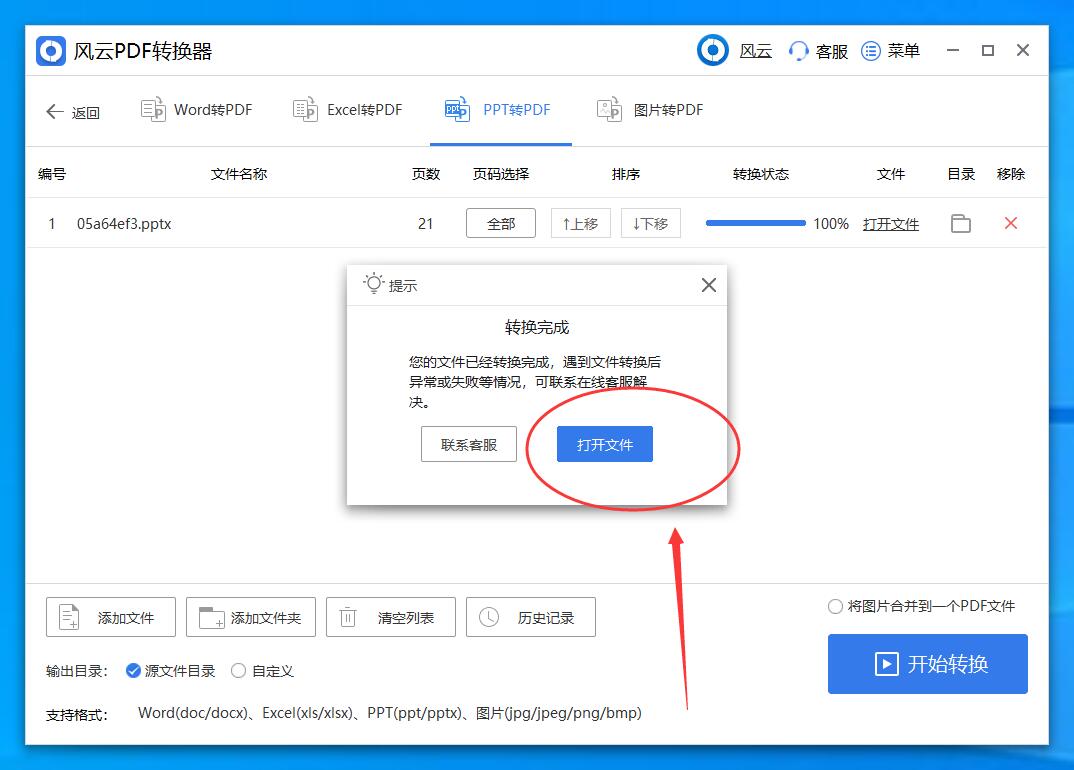The image size is (1074, 770).
Task: Move 05a64ef3.pptx down with 下移
Action: (651, 223)
